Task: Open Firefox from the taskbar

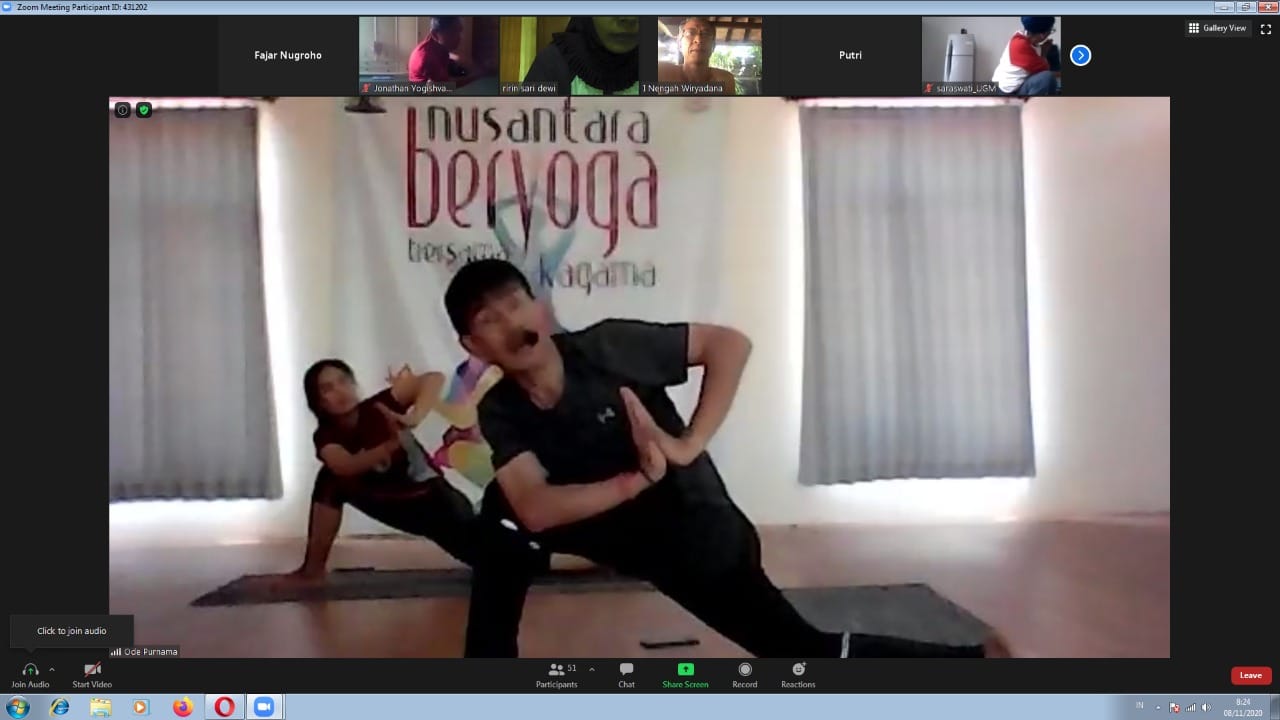Action: (182, 707)
